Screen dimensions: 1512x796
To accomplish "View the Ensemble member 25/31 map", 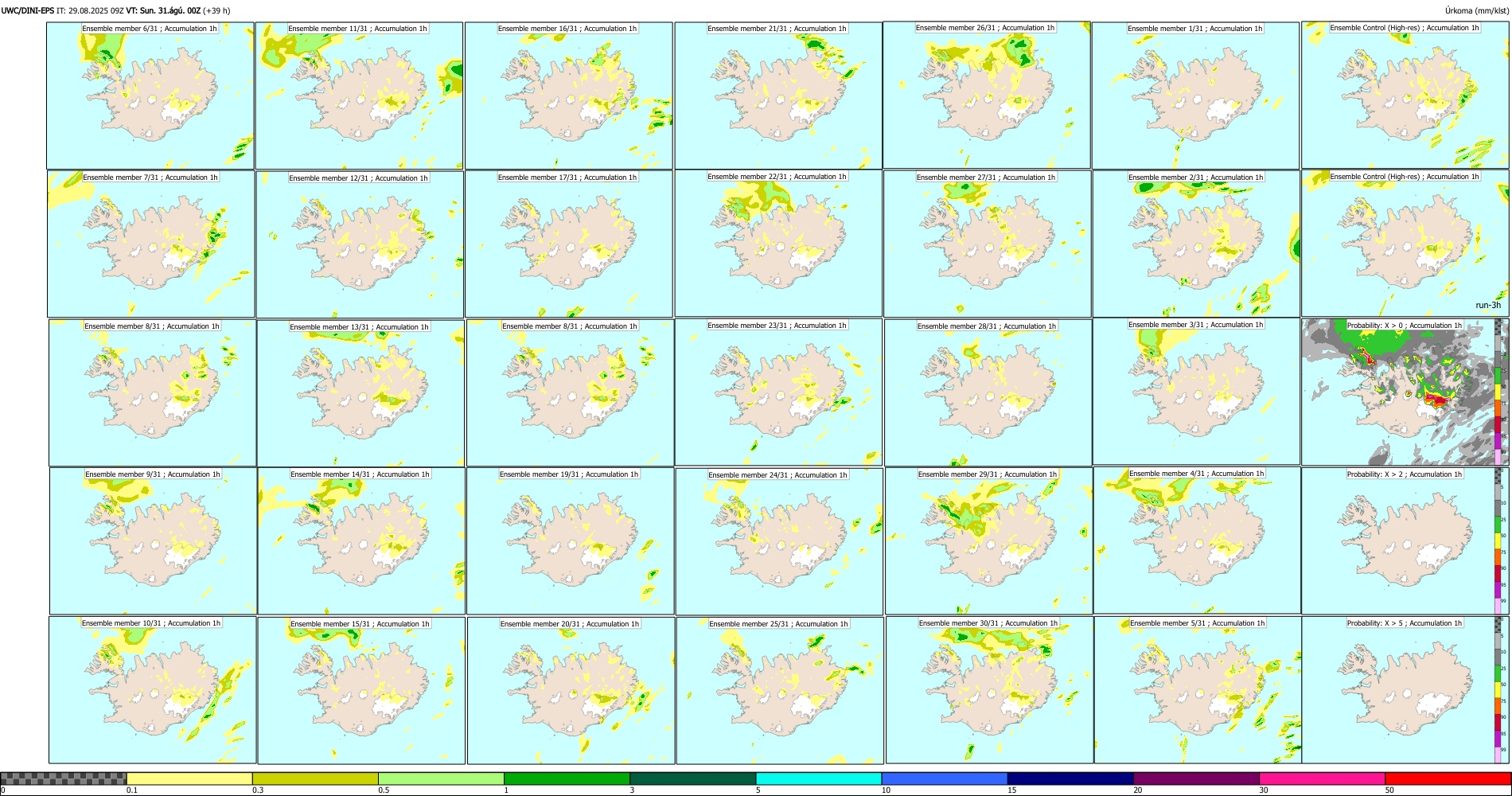I will (x=780, y=691).
